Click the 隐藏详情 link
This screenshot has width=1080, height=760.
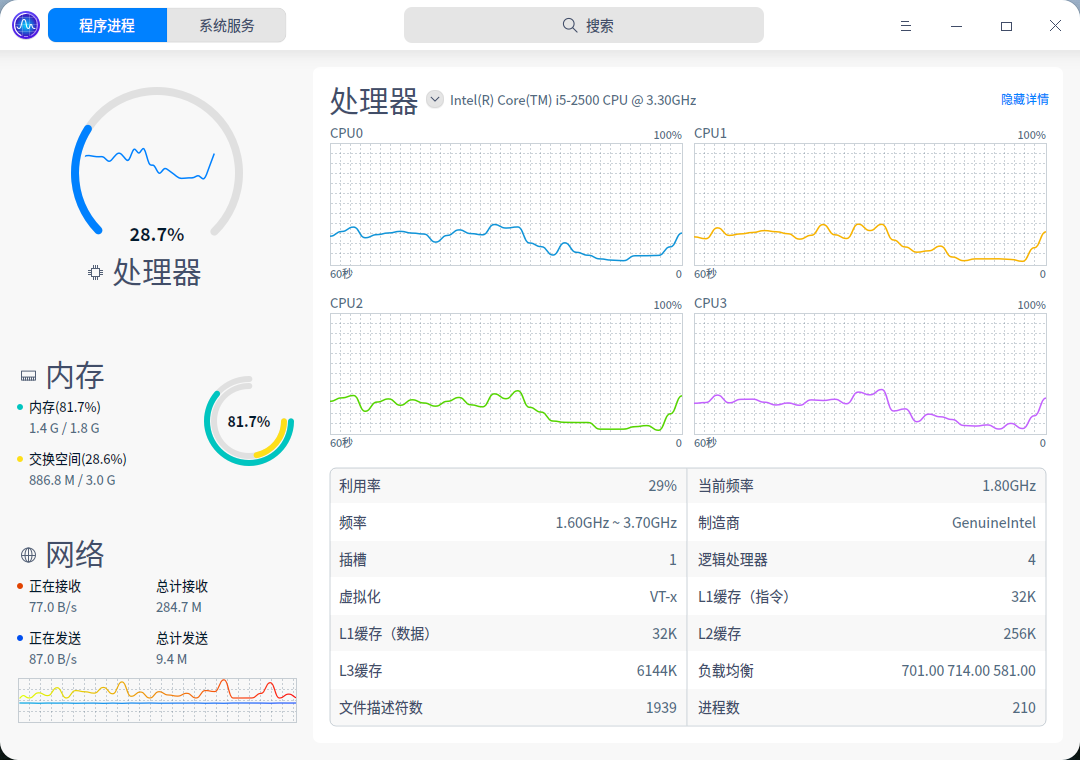click(1025, 100)
